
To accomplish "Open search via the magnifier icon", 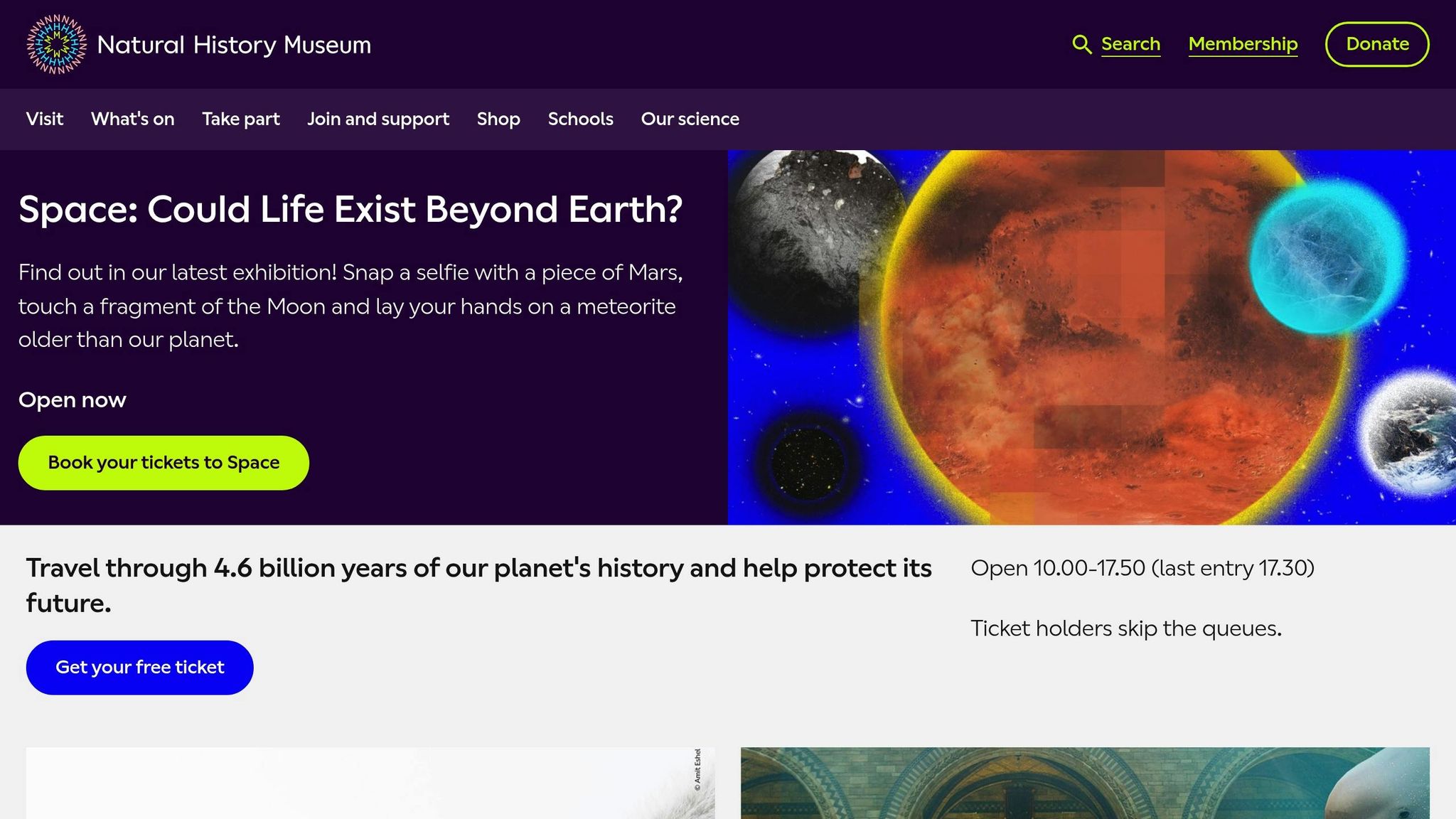I will click(x=1082, y=44).
